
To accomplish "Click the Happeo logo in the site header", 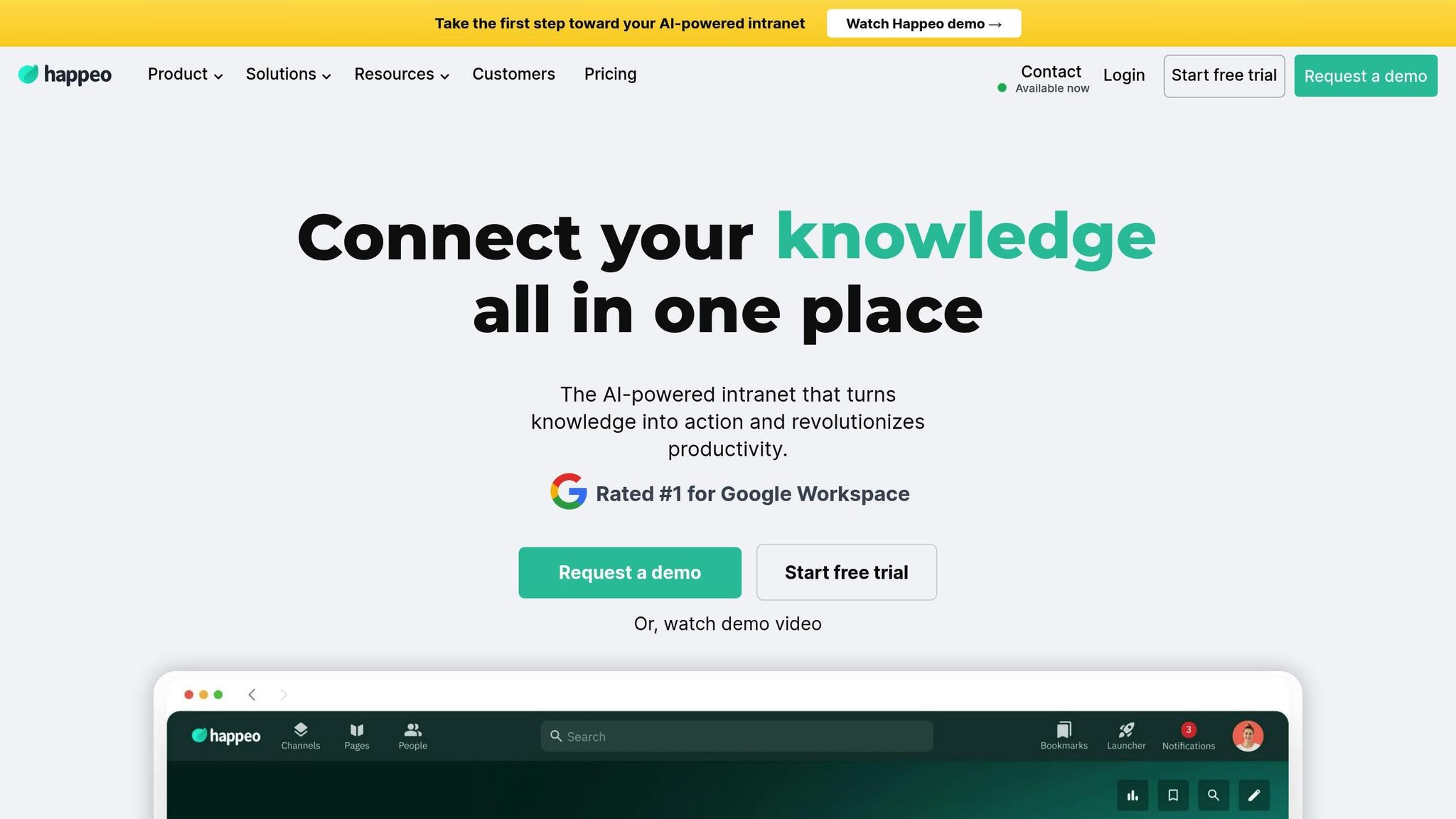I will coord(65,75).
